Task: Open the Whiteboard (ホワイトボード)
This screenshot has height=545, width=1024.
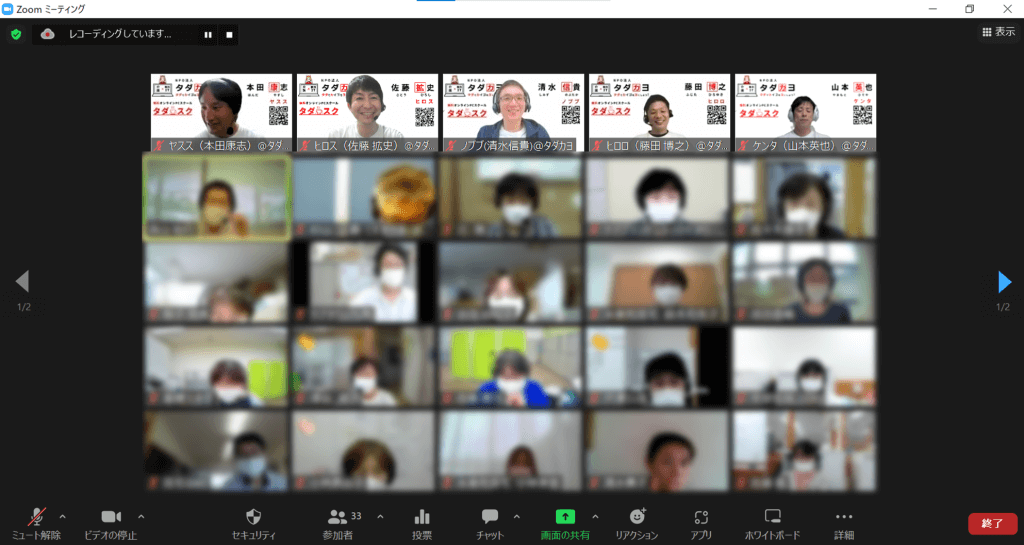Action: (x=772, y=523)
